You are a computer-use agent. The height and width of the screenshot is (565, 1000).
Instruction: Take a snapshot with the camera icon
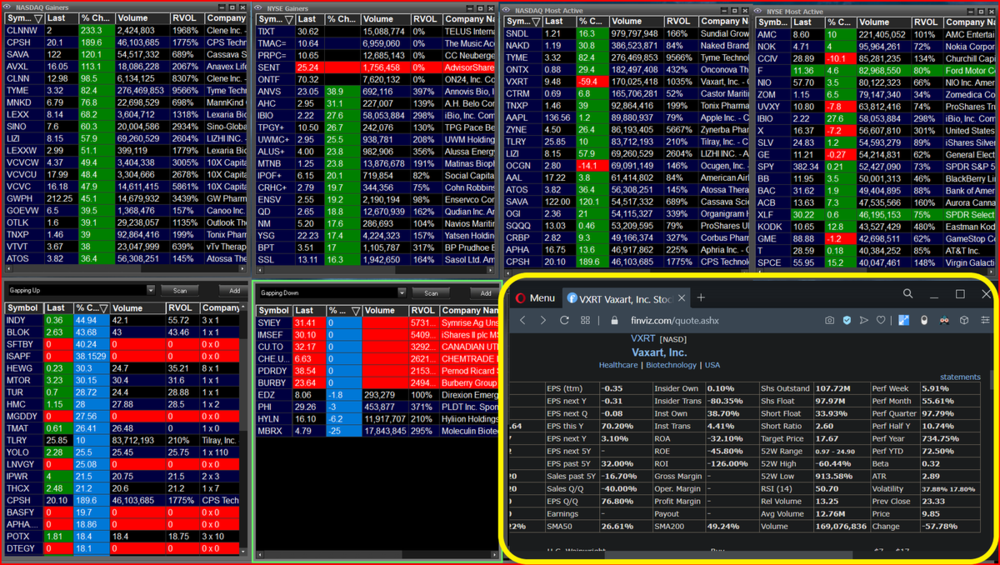[829, 321]
